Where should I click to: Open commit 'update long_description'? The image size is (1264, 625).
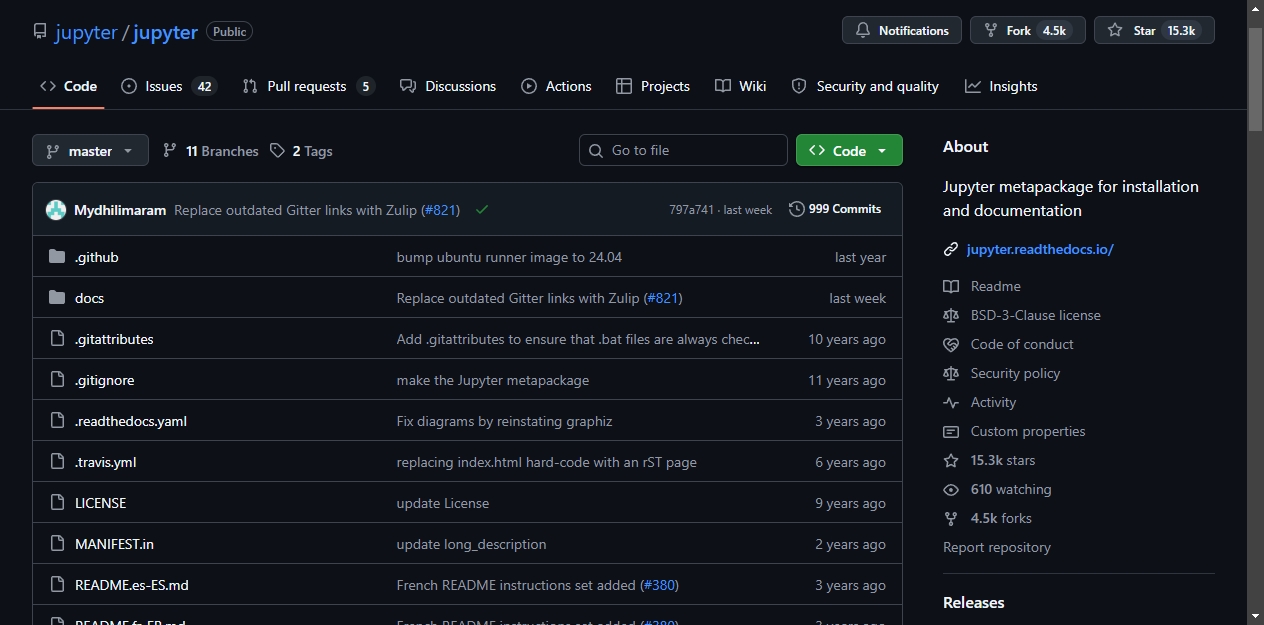[471, 544]
